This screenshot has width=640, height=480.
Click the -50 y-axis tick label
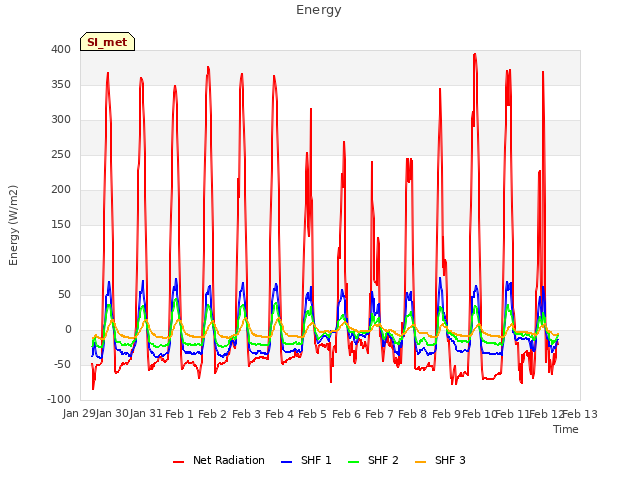(62, 364)
